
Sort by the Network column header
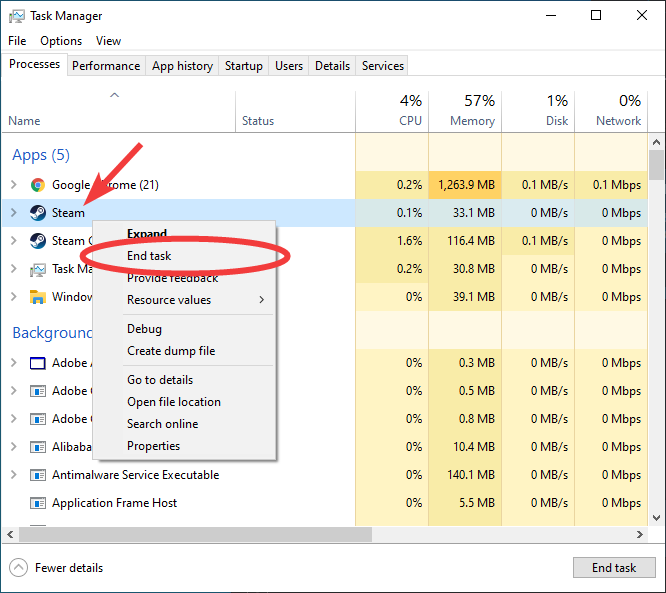(611, 111)
